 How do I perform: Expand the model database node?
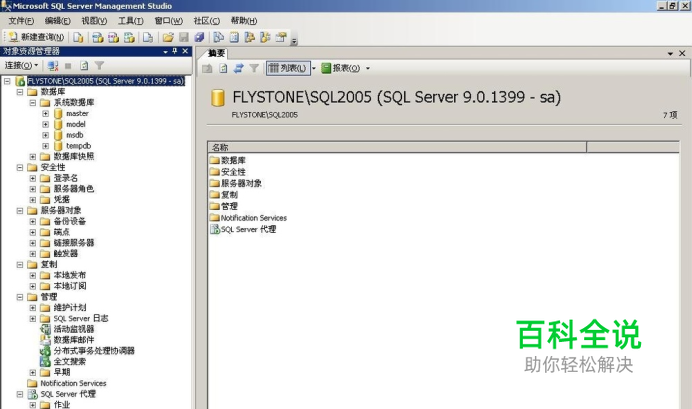(x=45, y=124)
